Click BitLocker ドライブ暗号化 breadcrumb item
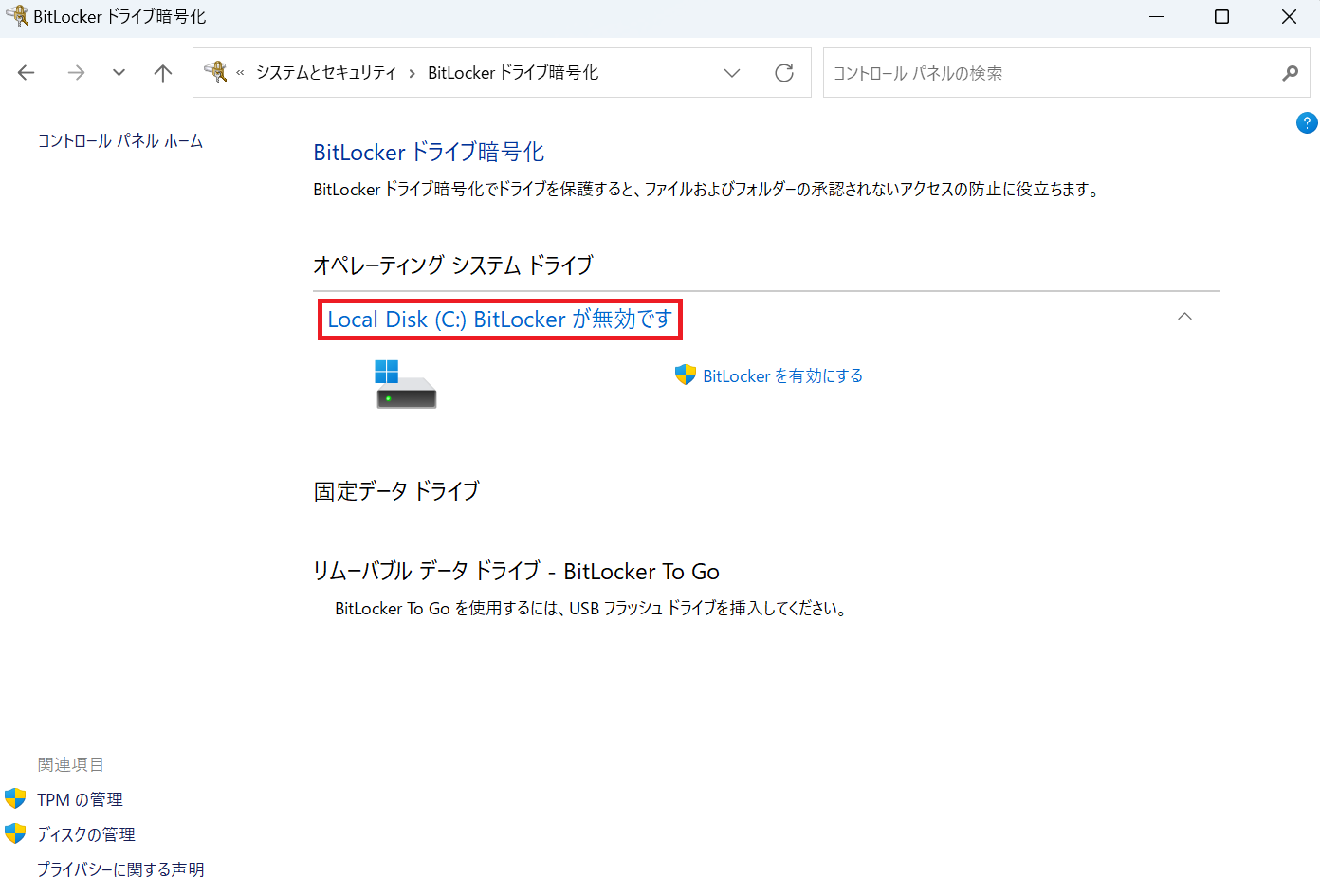The width and height of the screenshot is (1320, 896). (513, 73)
